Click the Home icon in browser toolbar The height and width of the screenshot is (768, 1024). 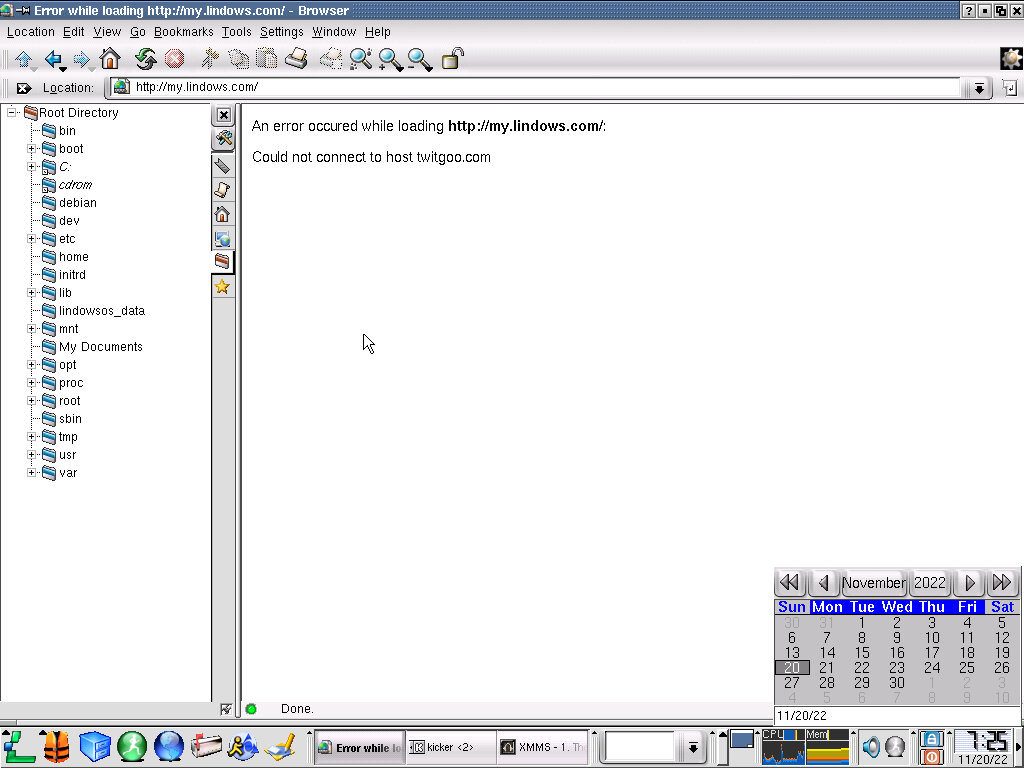coord(110,59)
